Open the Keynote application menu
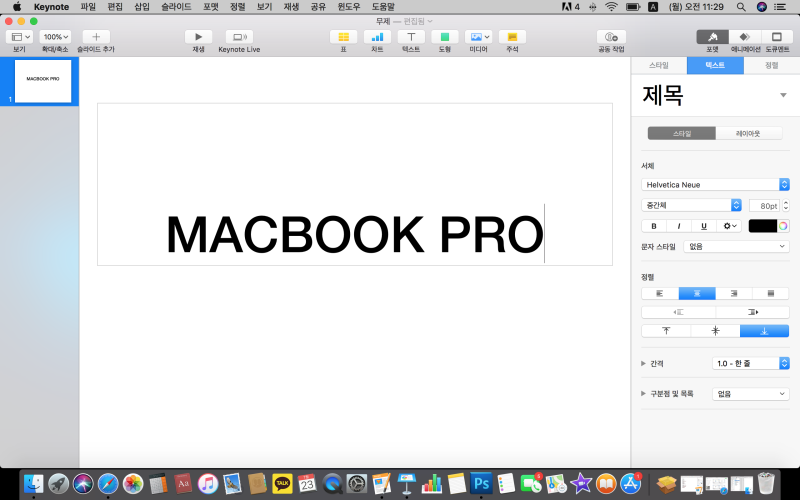Viewport: 800px width, 500px height. 51,7
